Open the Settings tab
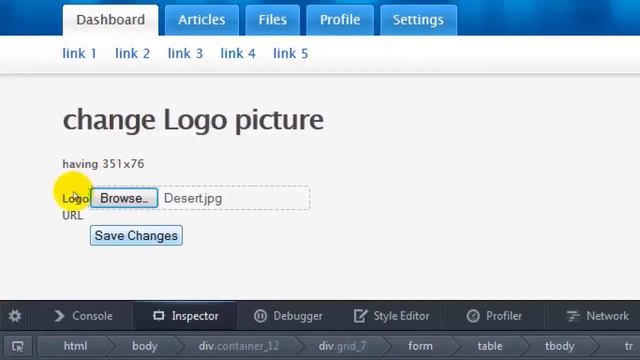The height and width of the screenshot is (360, 640). click(418, 20)
